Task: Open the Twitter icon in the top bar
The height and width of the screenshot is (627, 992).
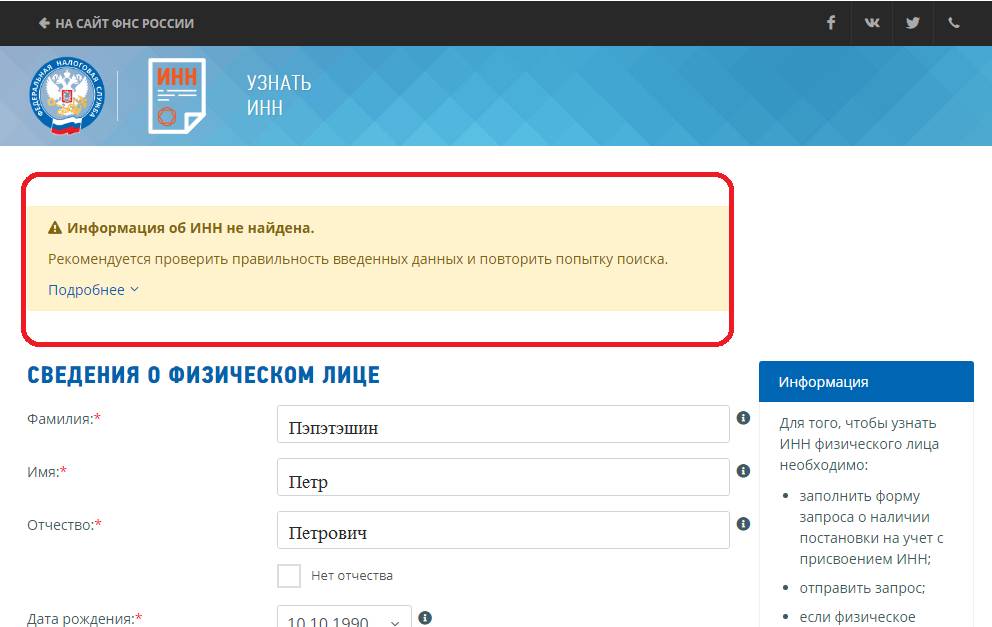Action: 913,21
